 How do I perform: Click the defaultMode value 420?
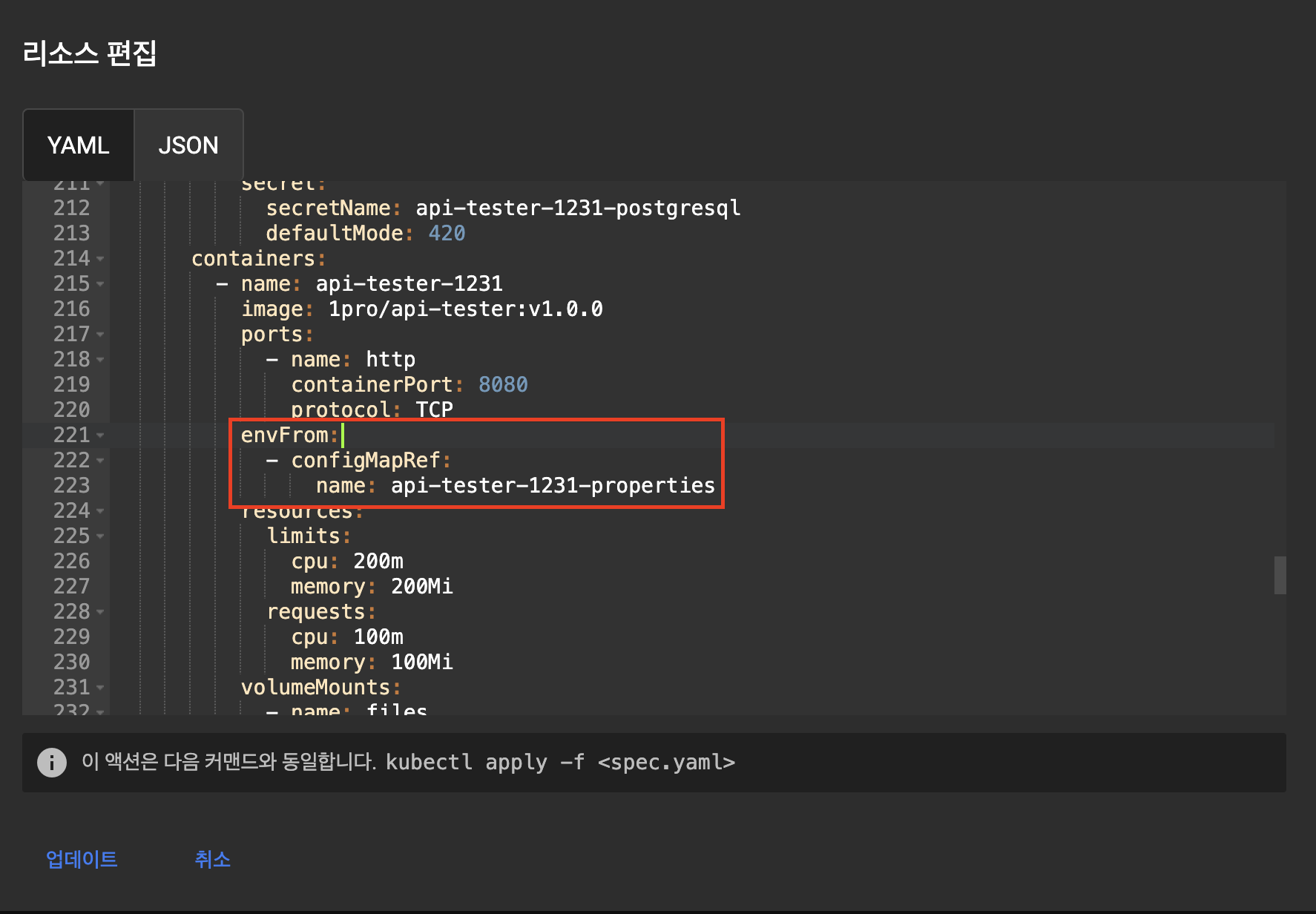pyautogui.click(x=447, y=234)
